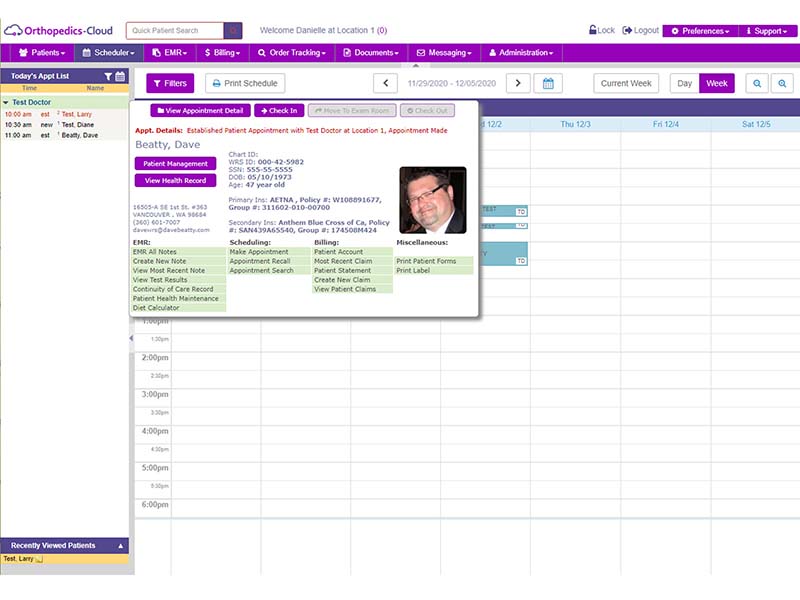Open the calendar date picker icon
The image size is (800, 600).
(548, 83)
